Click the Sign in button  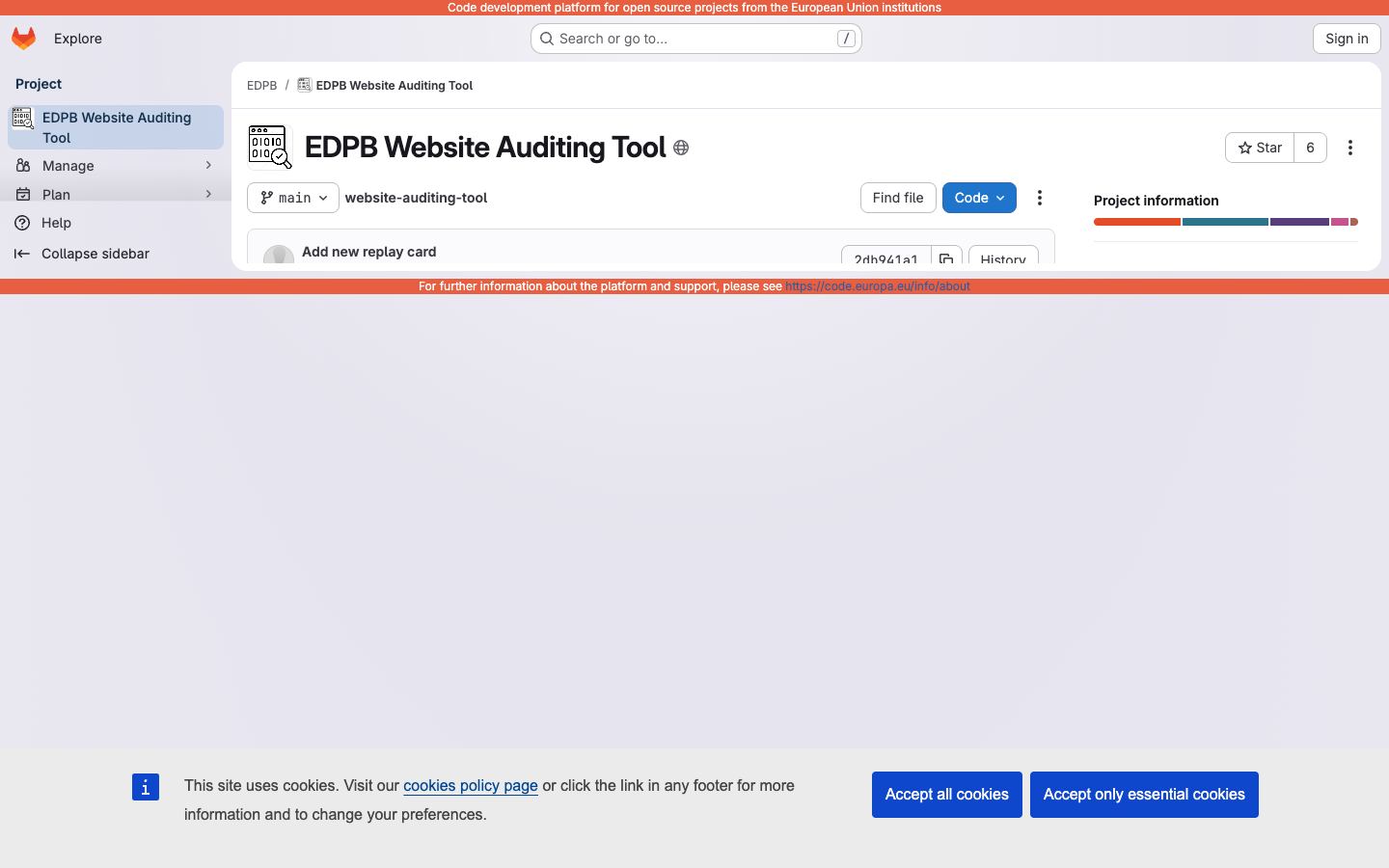[x=1347, y=39]
